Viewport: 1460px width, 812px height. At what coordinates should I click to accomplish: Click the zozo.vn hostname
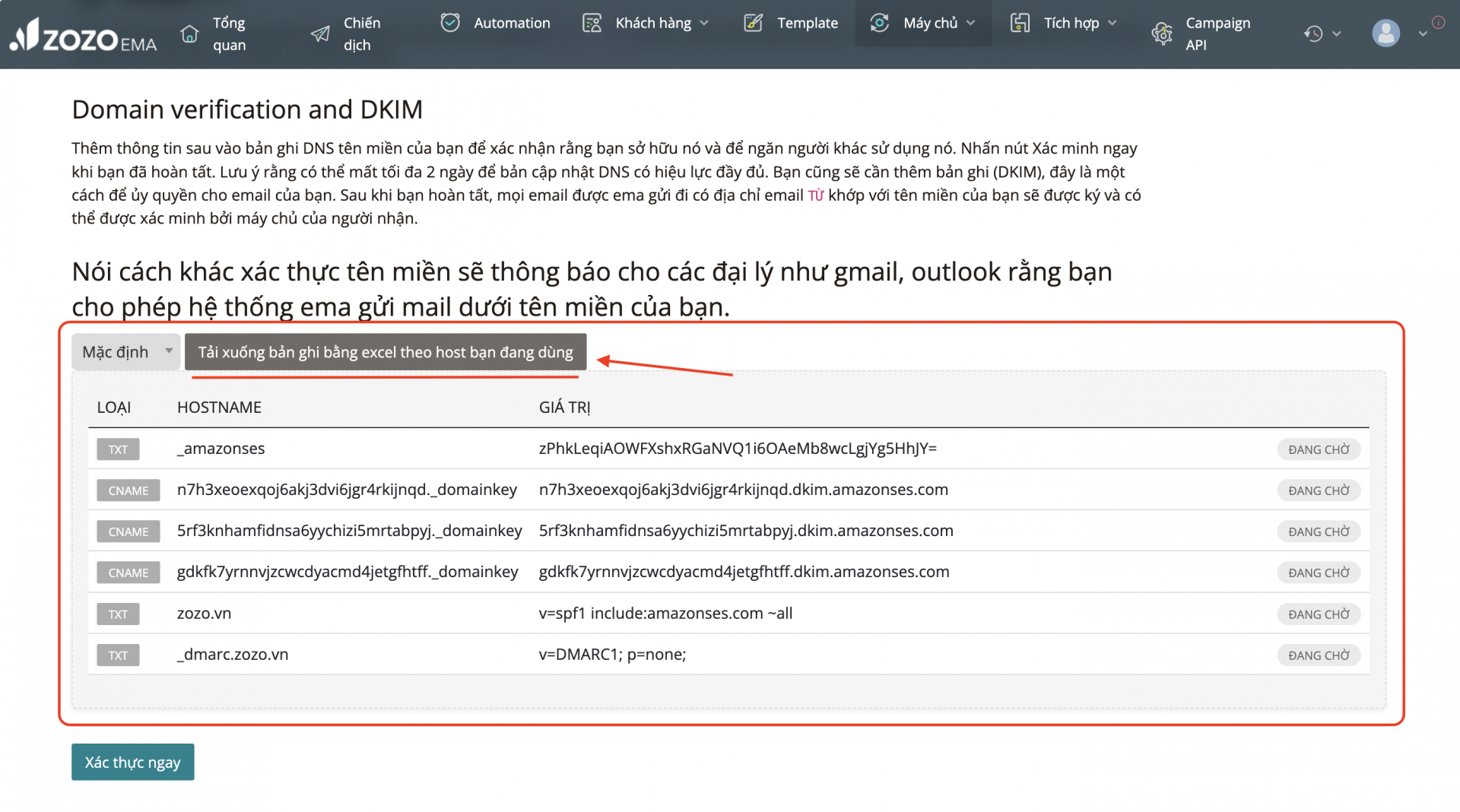205,614
